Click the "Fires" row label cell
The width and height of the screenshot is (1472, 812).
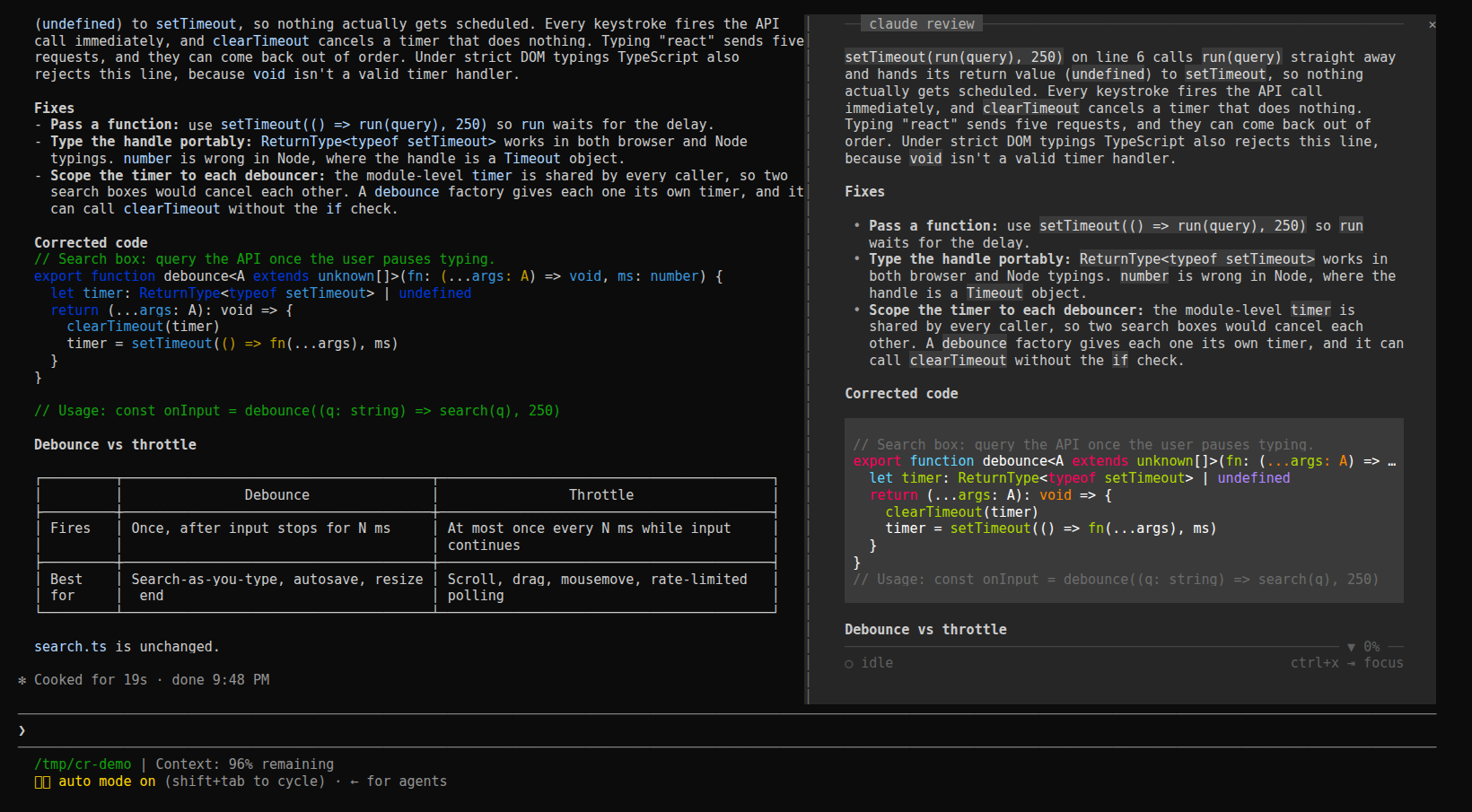click(x=70, y=528)
